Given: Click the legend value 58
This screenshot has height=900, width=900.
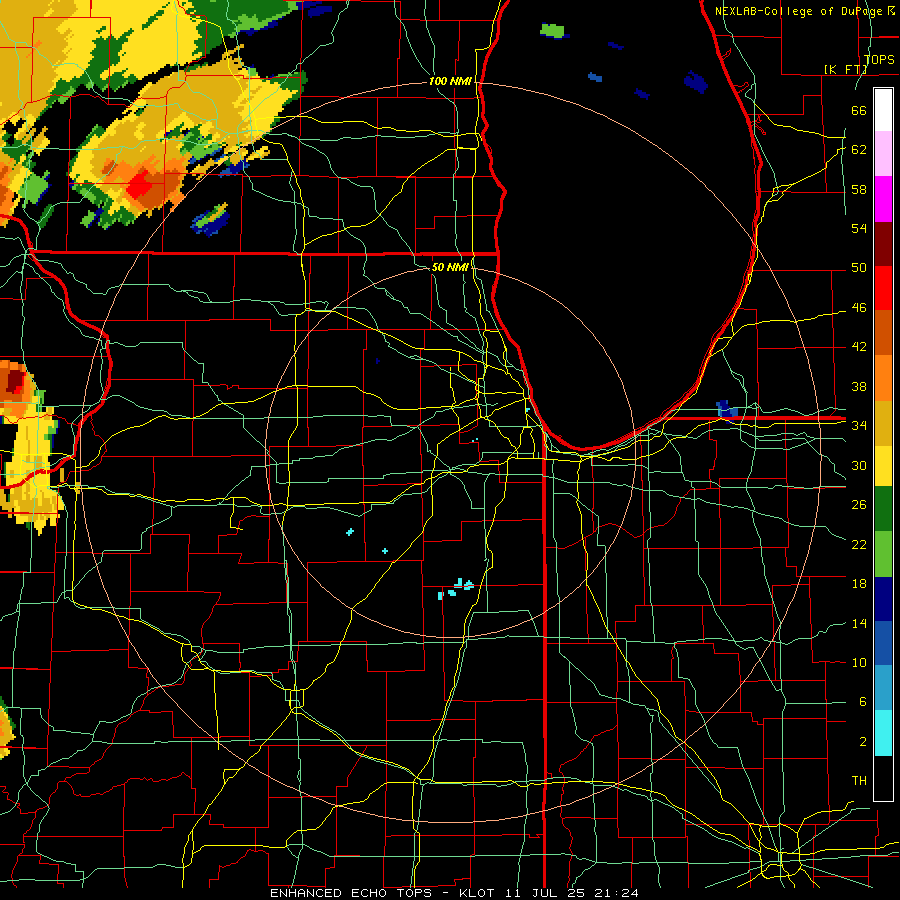Looking at the screenshot, I should [x=859, y=189].
